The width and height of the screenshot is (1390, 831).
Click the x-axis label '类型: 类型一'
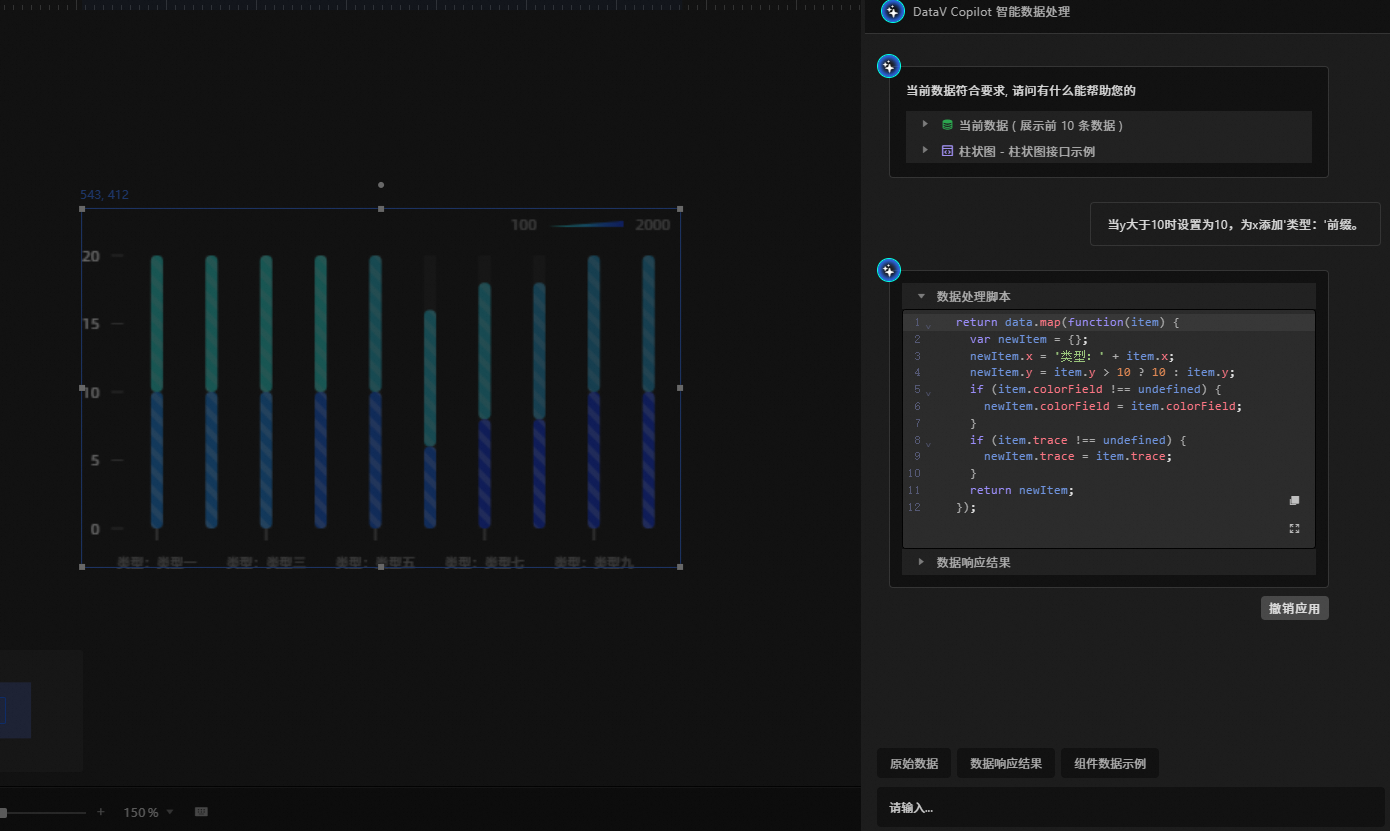(x=157, y=563)
